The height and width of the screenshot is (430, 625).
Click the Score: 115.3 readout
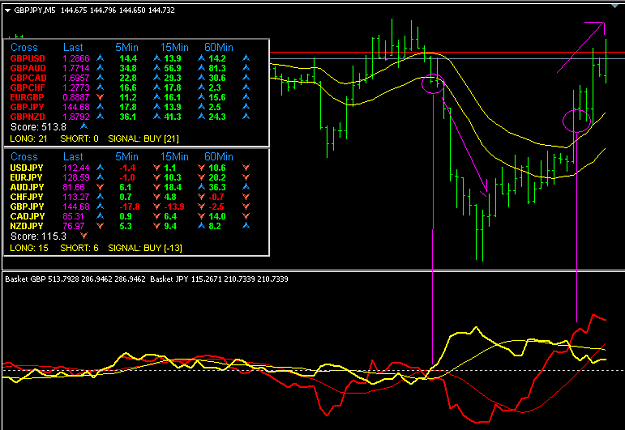coord(38,236)
